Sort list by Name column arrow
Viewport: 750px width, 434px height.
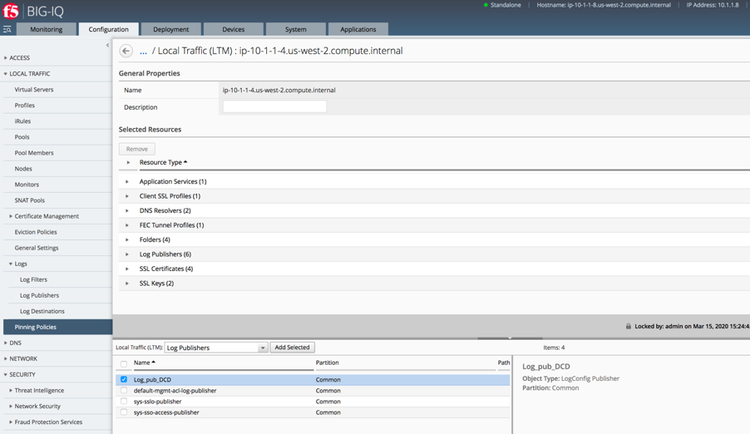(x=153, y=362)
